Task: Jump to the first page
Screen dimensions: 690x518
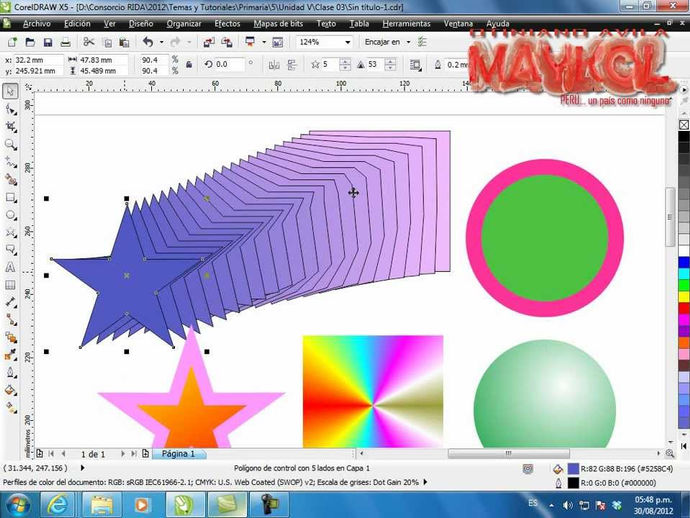Action: [51, 454]
